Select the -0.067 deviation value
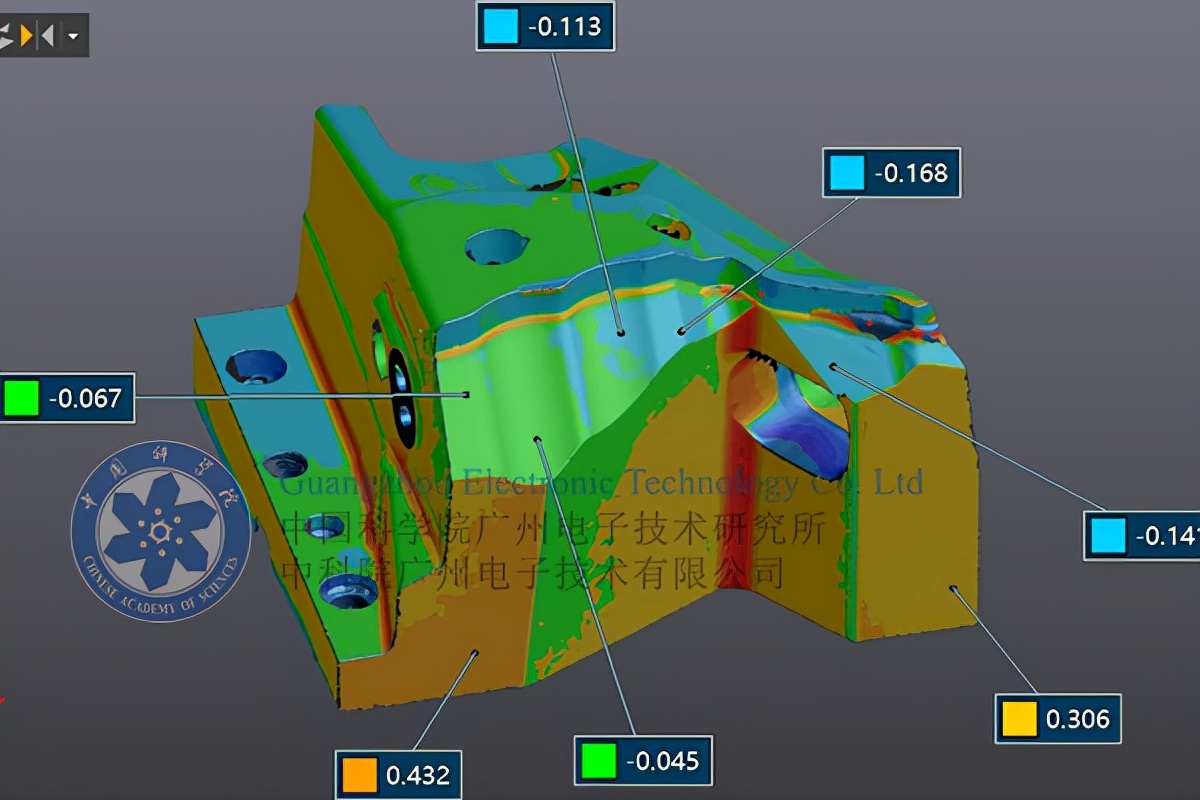Image resolution: width=1200 pixels, height=800 pixels. click(85, 398)
